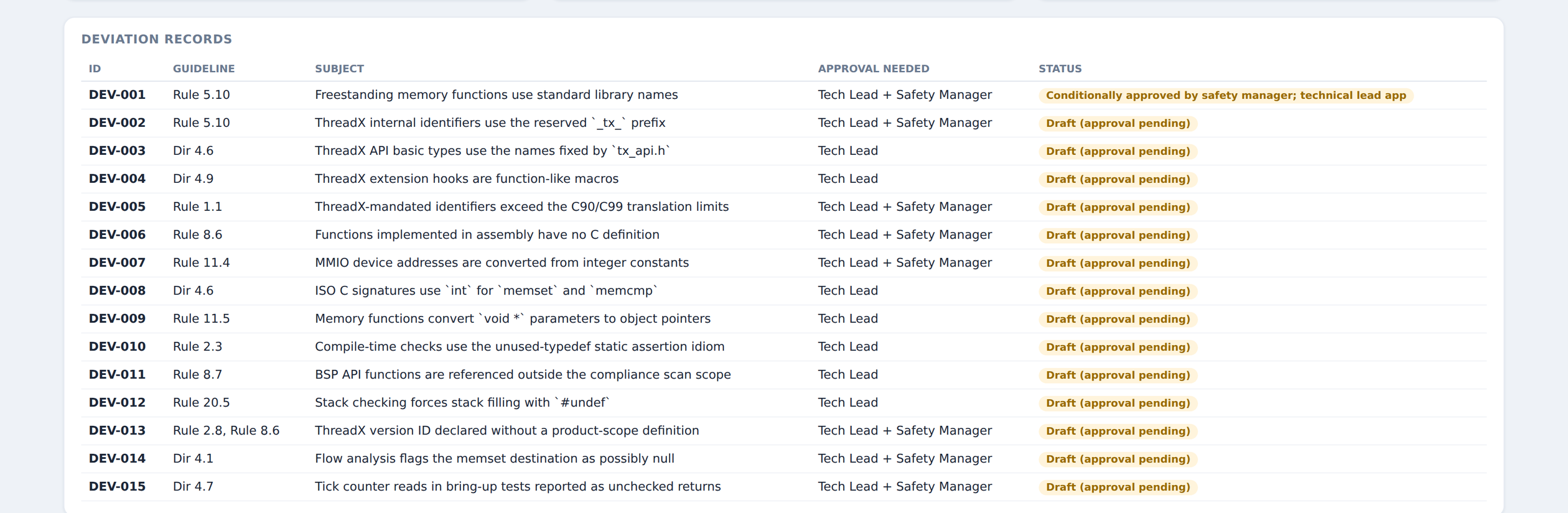1568x513 pixels.
Task: Click the Draft status badge for DEV-003
Action: pyautogui.click(x=1118, y=152)
